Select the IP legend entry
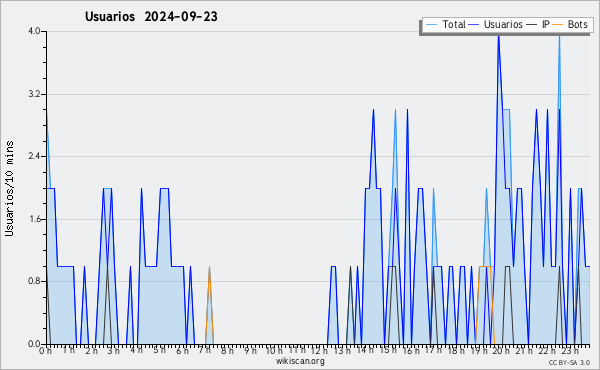Viewport: 600px width, 370px height. coord(538,24)
